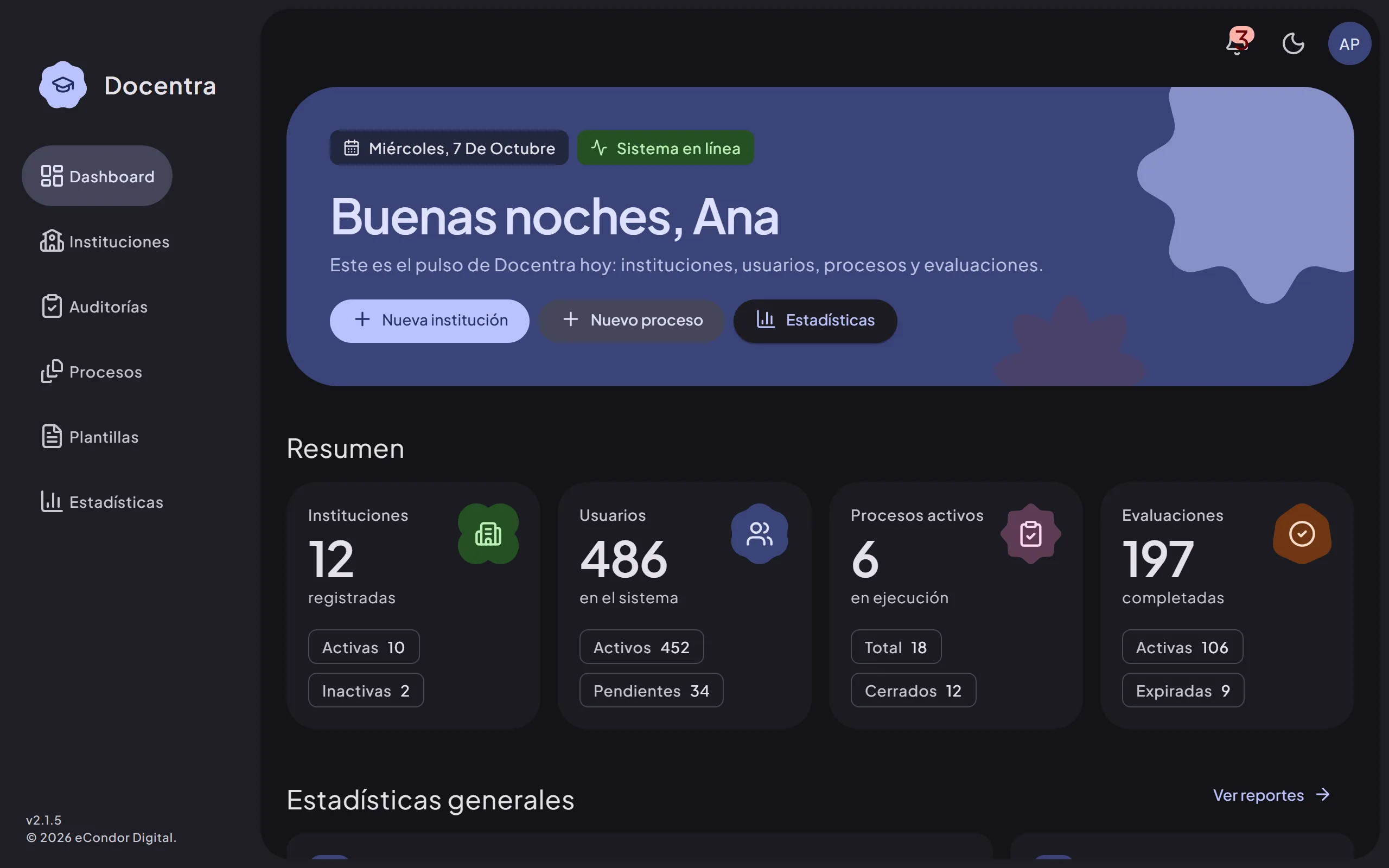The image size is (1389, 868).
Task: Click the Expiradas 9 chip
Action: pos(1183,691)
